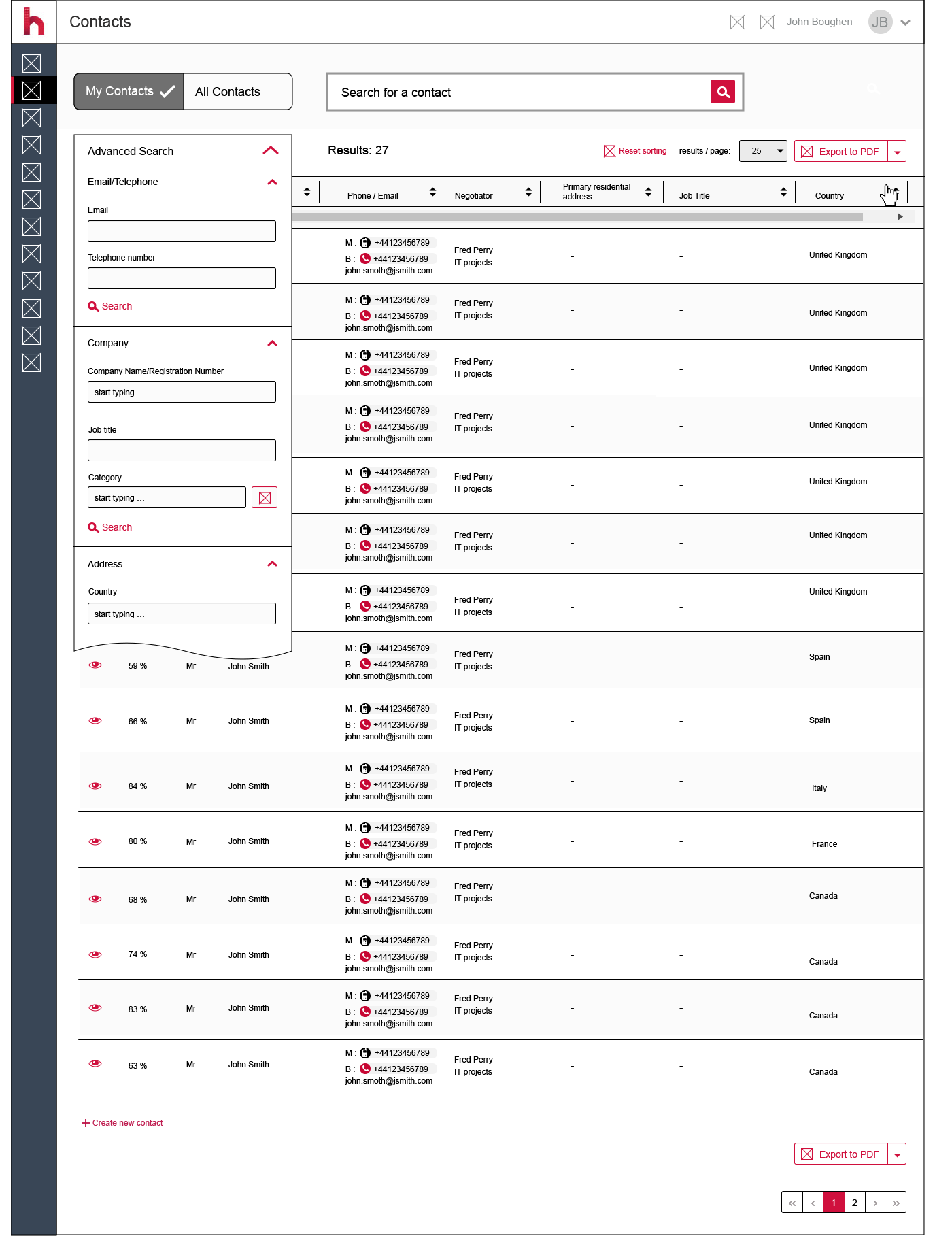Go to page 1
952x1253 pixels.
click(x=834, y=1203)
